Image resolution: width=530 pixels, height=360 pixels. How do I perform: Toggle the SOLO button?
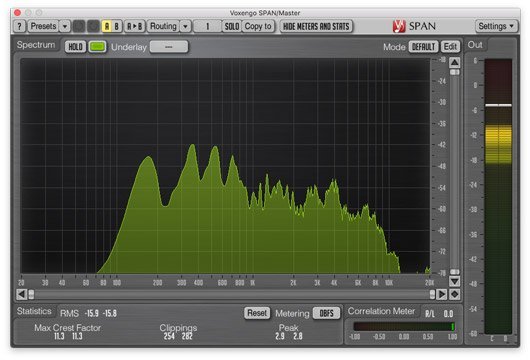coord(232,26)
